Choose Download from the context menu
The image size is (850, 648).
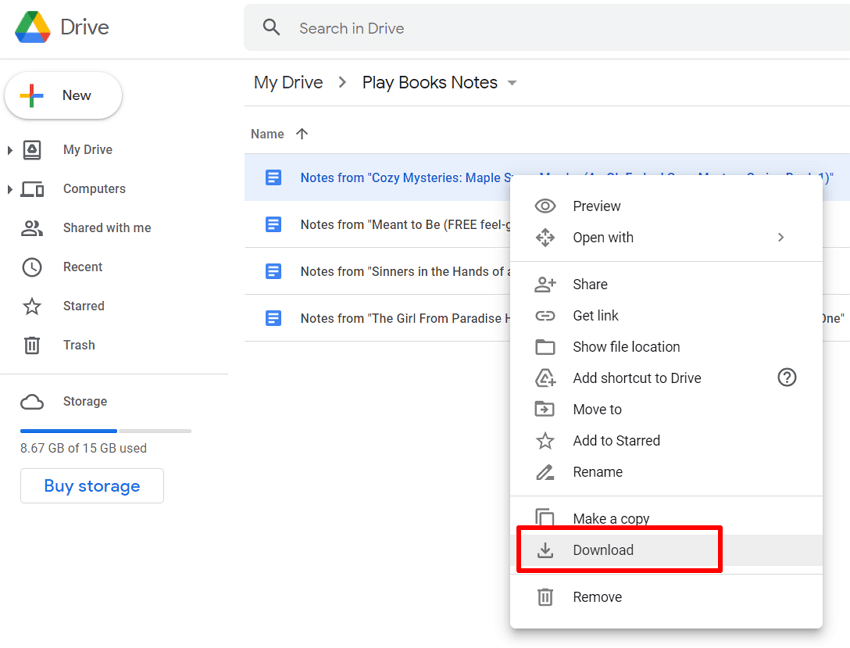tap(666, 550)
